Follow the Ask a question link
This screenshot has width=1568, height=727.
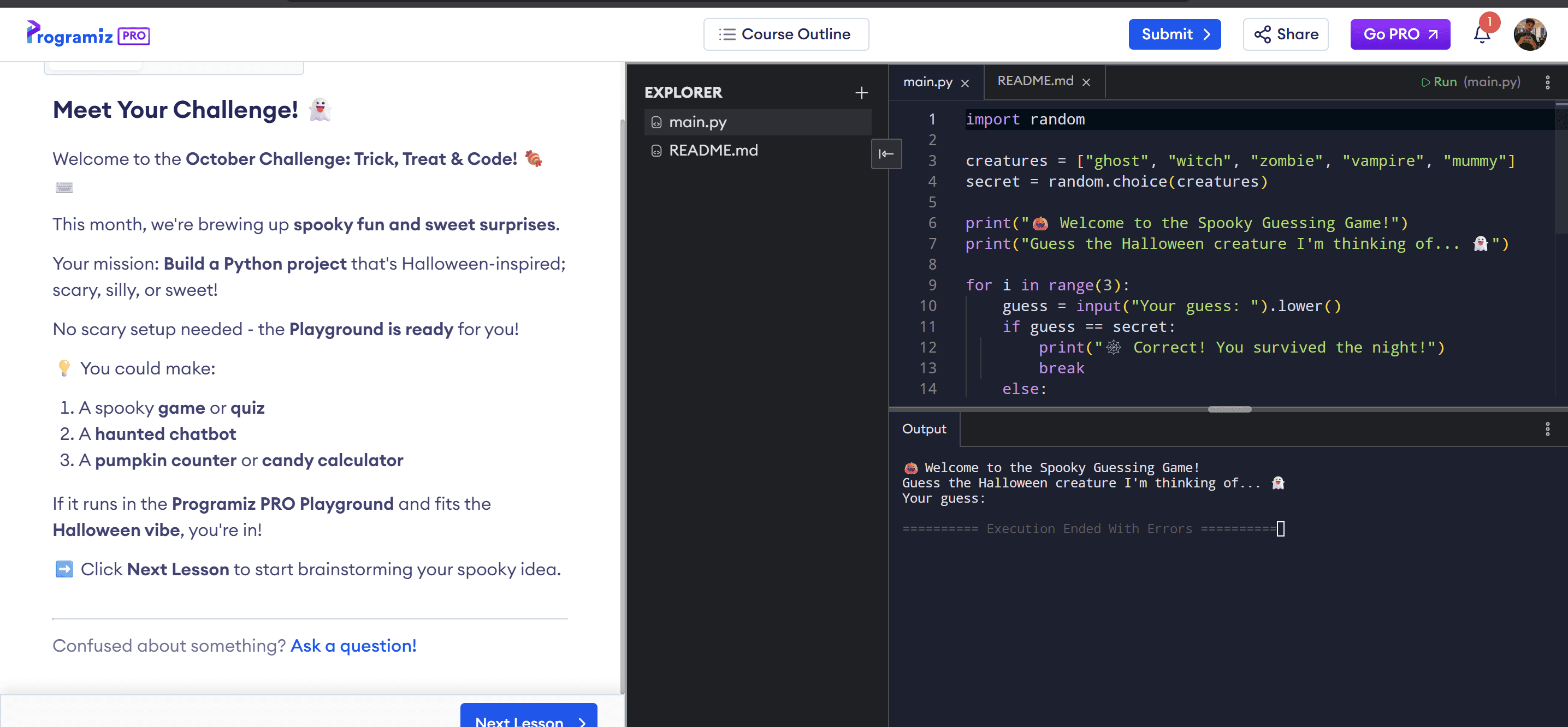(x=353, y=646)
